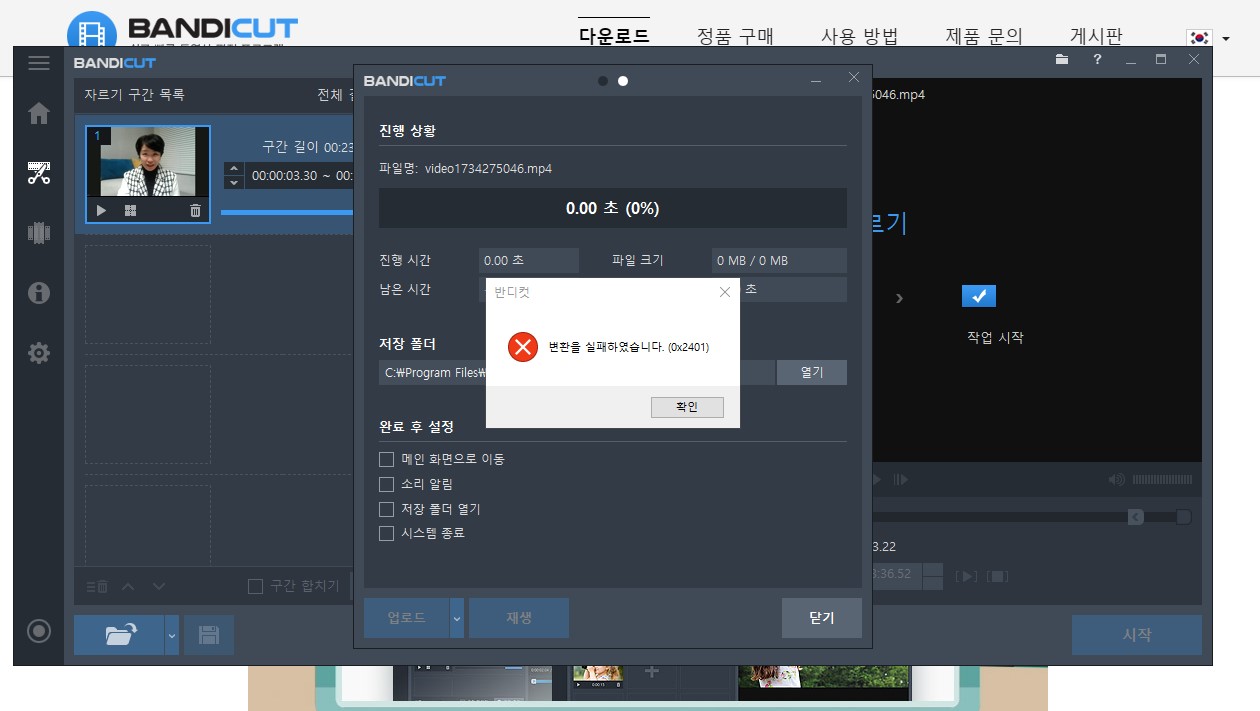Screen dimensions: 1260x711
Task: Enable 시스템 종료 checkbox
Action: pos(386,534)
